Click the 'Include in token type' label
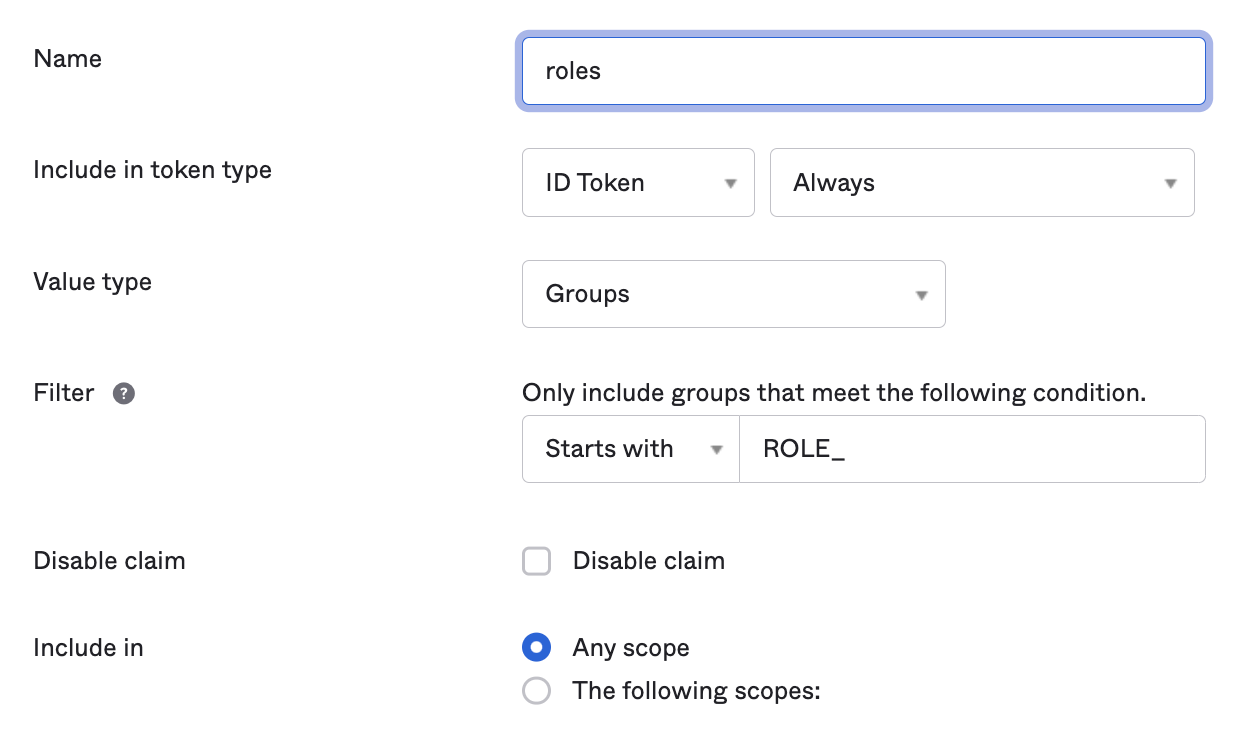 pyautogui.click(x=152, y=170)
